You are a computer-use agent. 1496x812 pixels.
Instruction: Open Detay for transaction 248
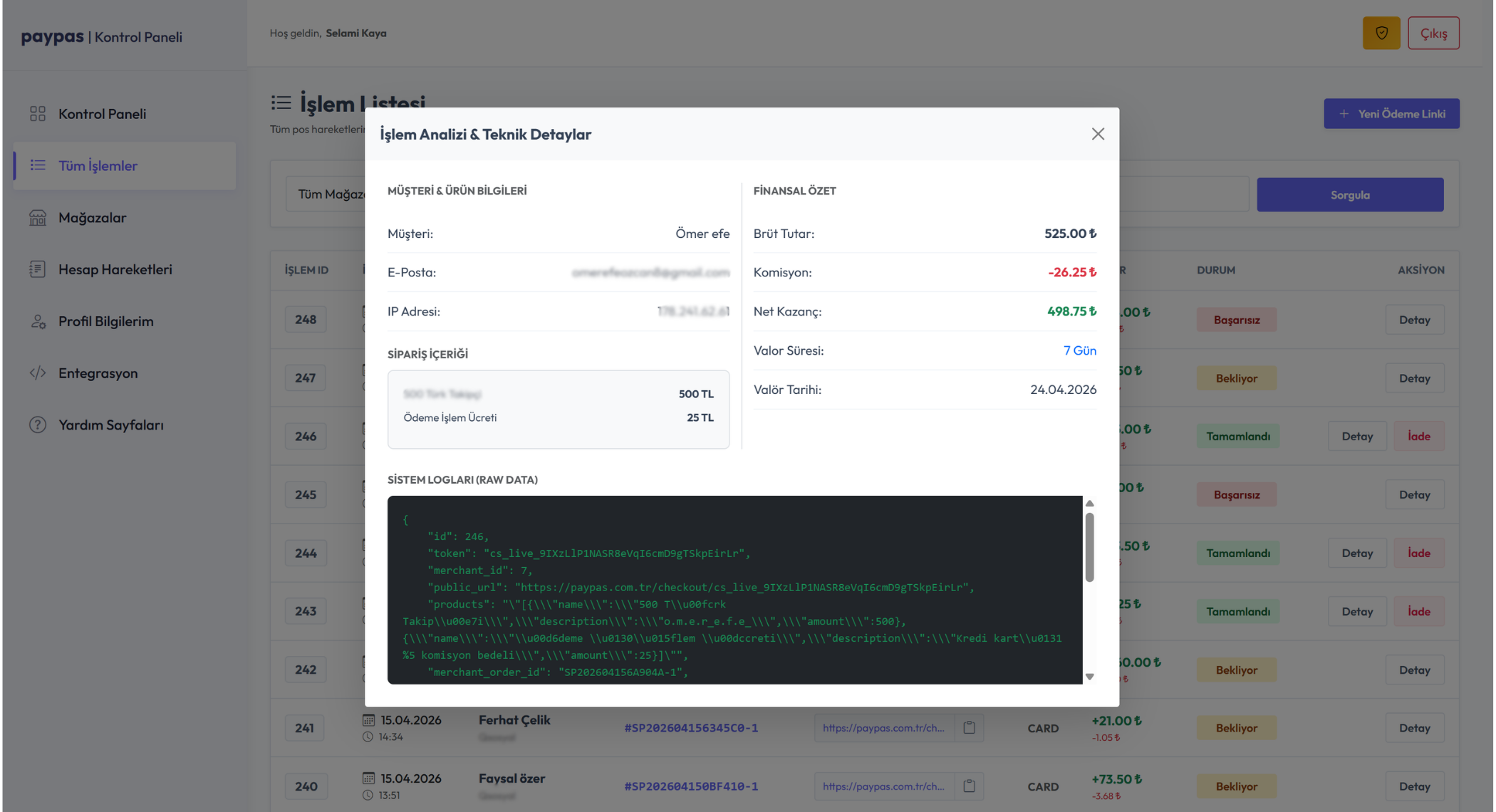(x=1414, y=320)
